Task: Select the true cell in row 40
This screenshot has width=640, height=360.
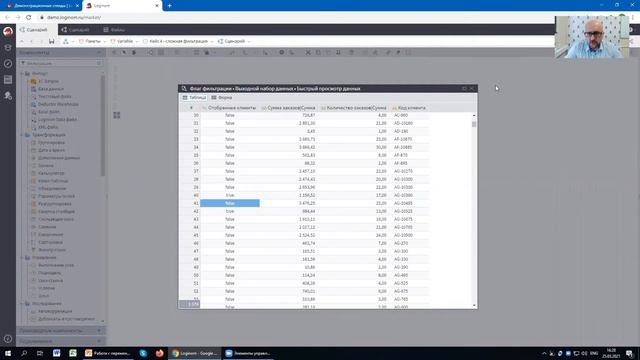Action: point(230,196)
